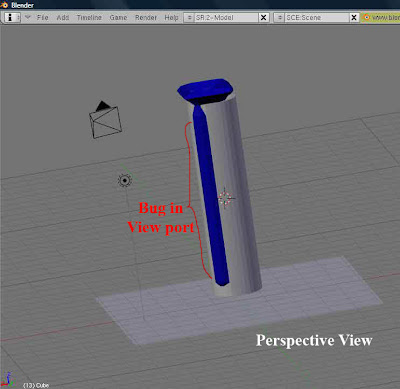The image size is (400, 389).
Task: Select the camera object in the viewport
Action: [105, 120]
